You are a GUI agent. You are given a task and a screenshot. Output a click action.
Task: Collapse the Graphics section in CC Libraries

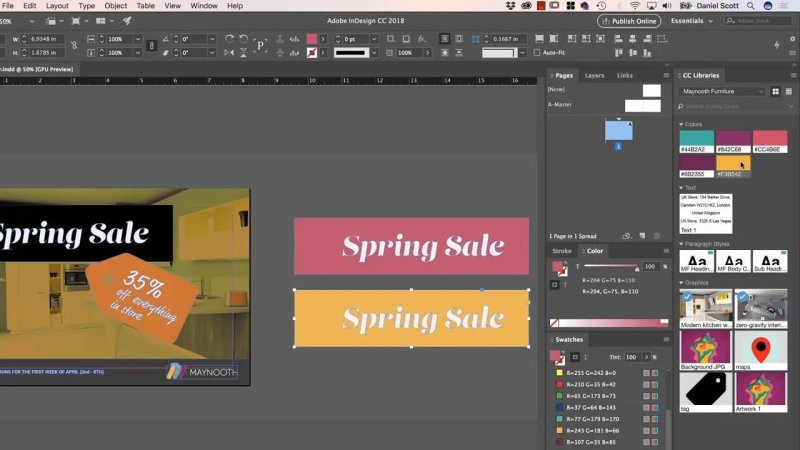pos(681,283)
